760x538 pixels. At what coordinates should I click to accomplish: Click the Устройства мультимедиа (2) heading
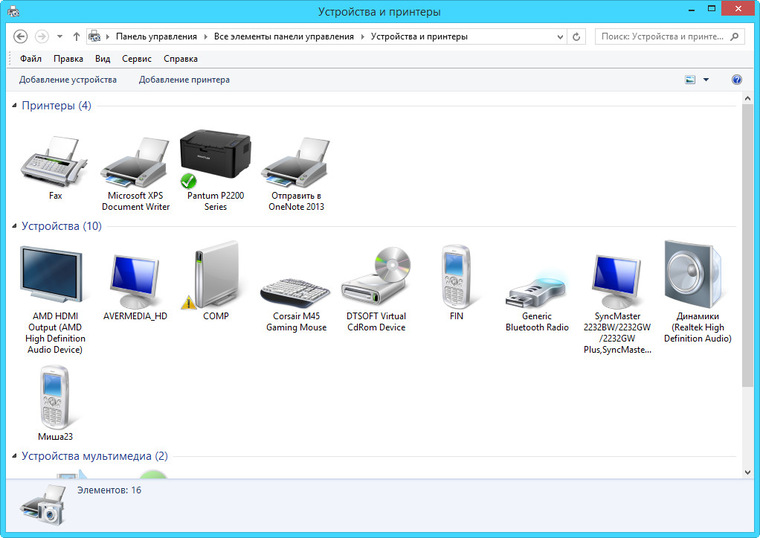[x=95, y=456]
